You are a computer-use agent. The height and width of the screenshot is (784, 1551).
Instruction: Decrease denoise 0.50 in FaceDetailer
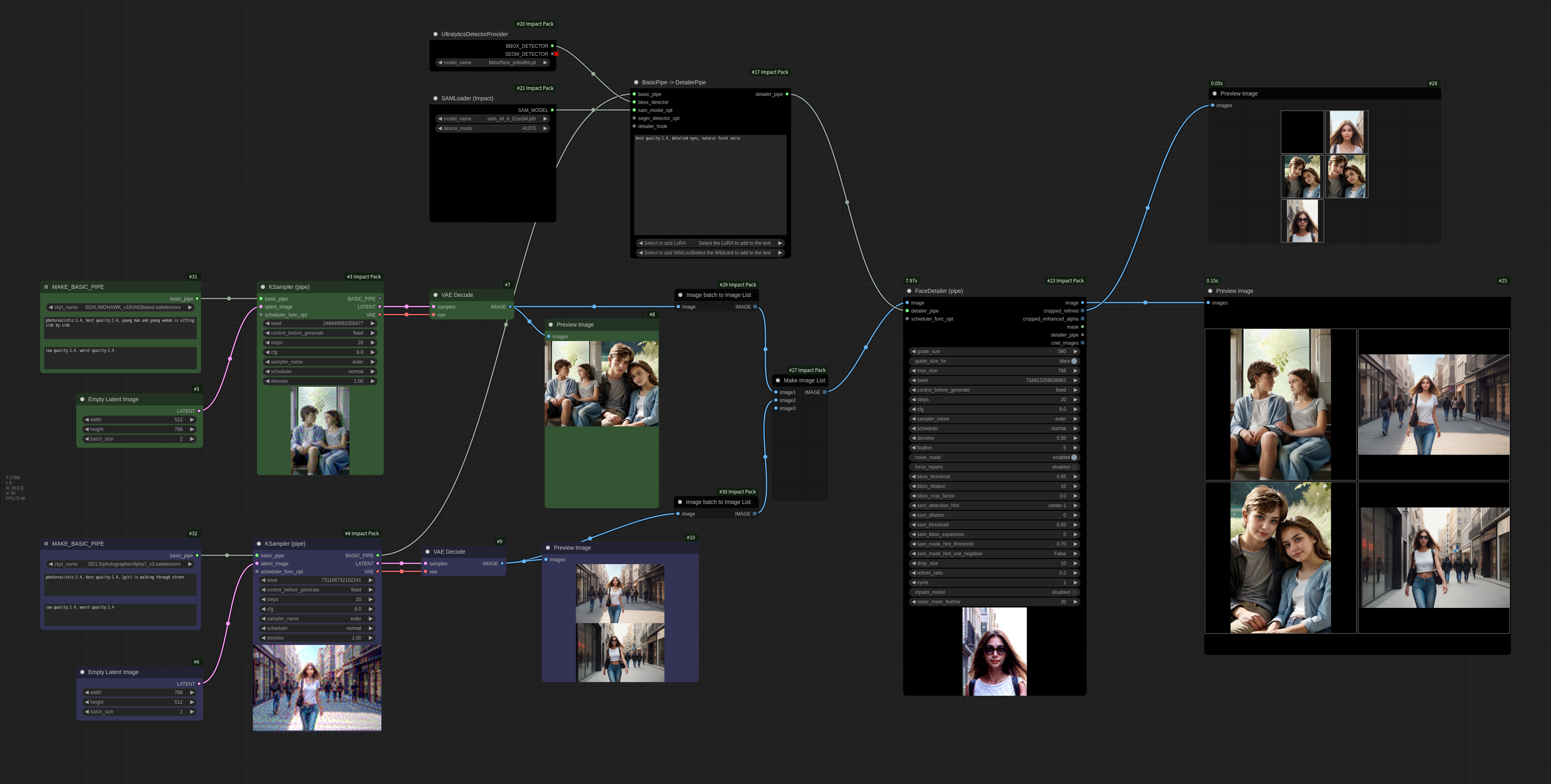[914, 439]
